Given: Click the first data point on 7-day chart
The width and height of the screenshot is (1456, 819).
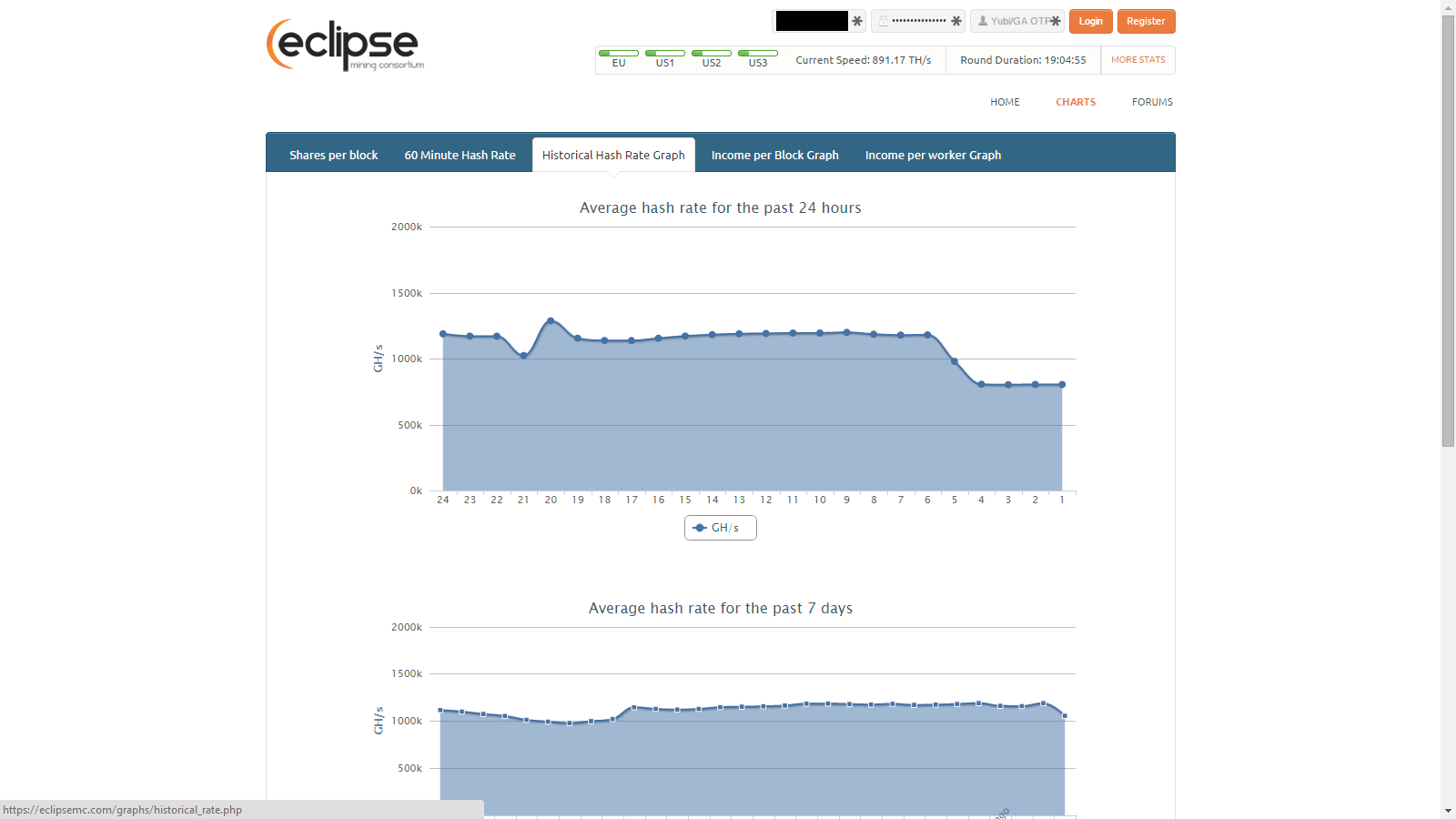Looking at the screenshot, I should (x=440, y=710).
